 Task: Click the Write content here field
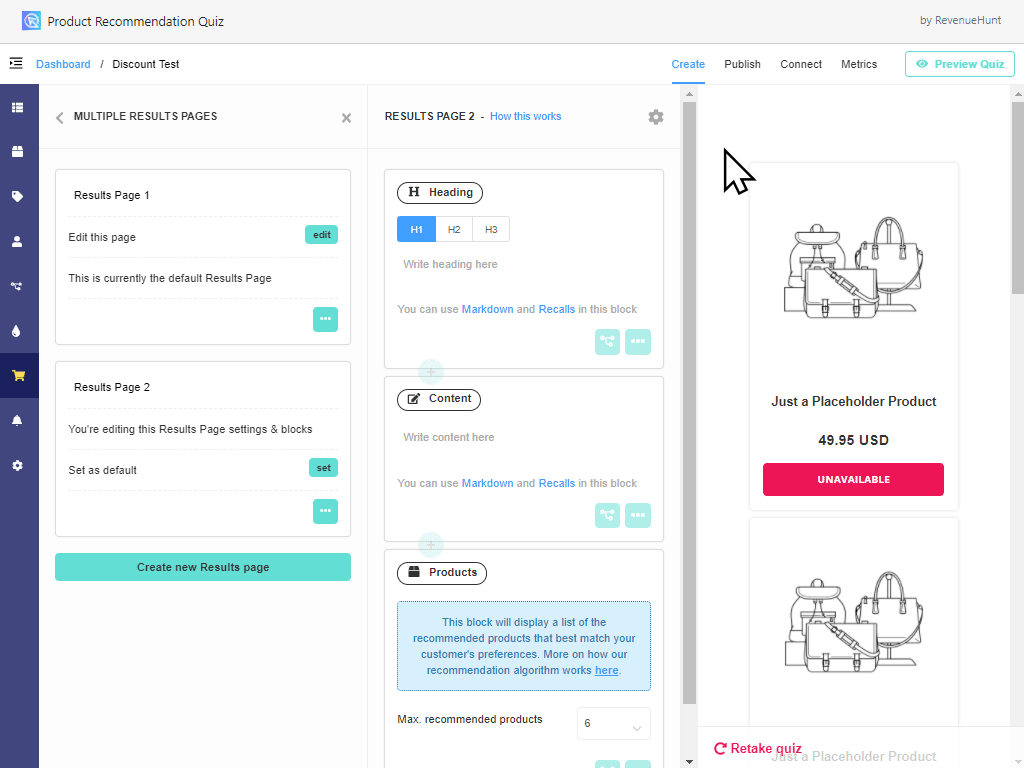pos(524,438)
